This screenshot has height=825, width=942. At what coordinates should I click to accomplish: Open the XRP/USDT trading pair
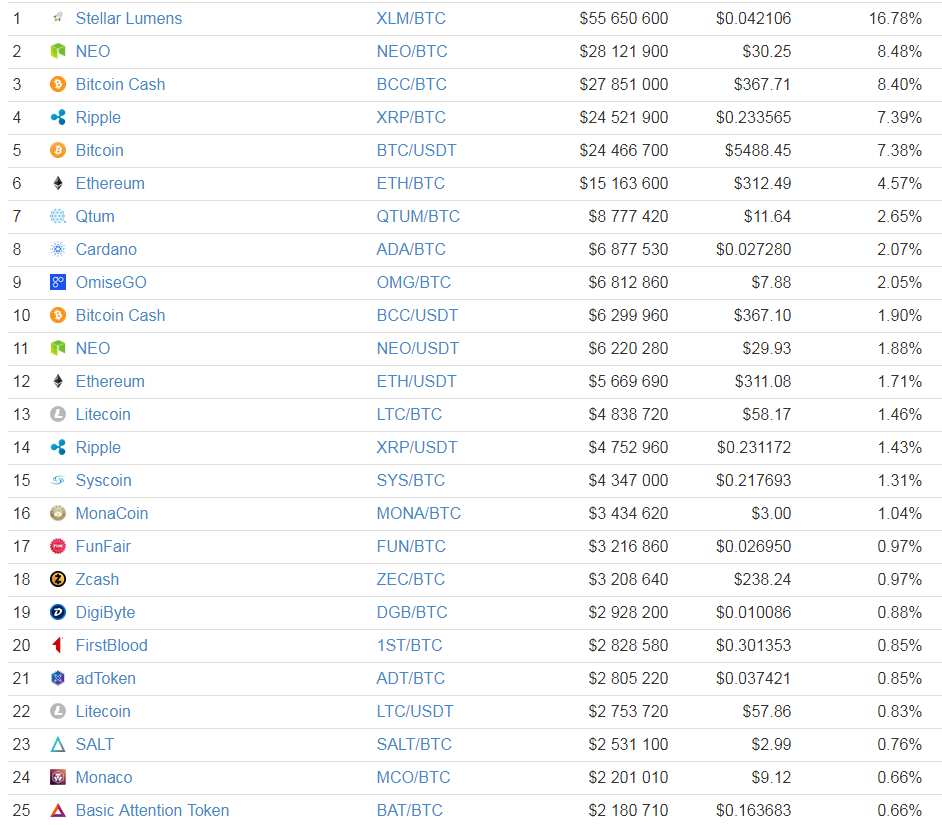pos(417,448)
